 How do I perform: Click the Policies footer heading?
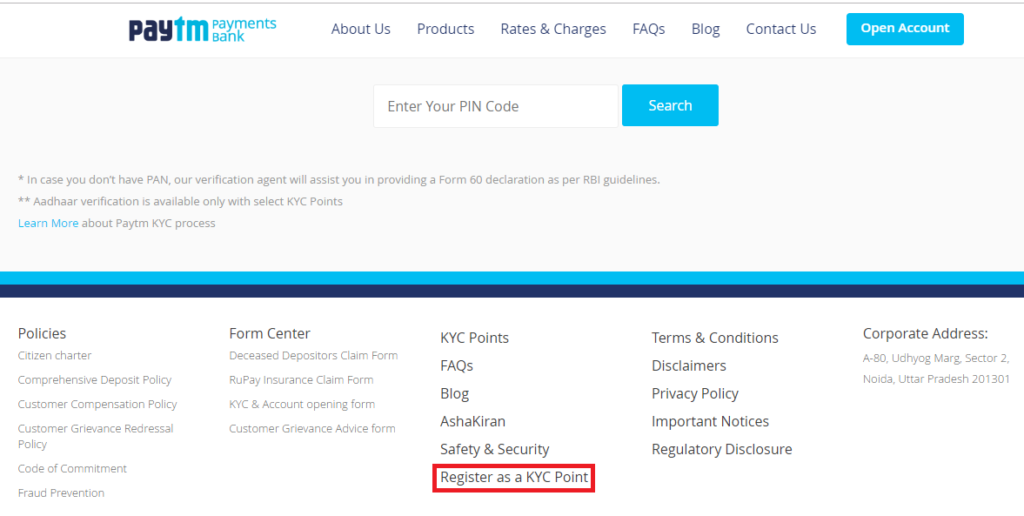click(x=42, y=334)
